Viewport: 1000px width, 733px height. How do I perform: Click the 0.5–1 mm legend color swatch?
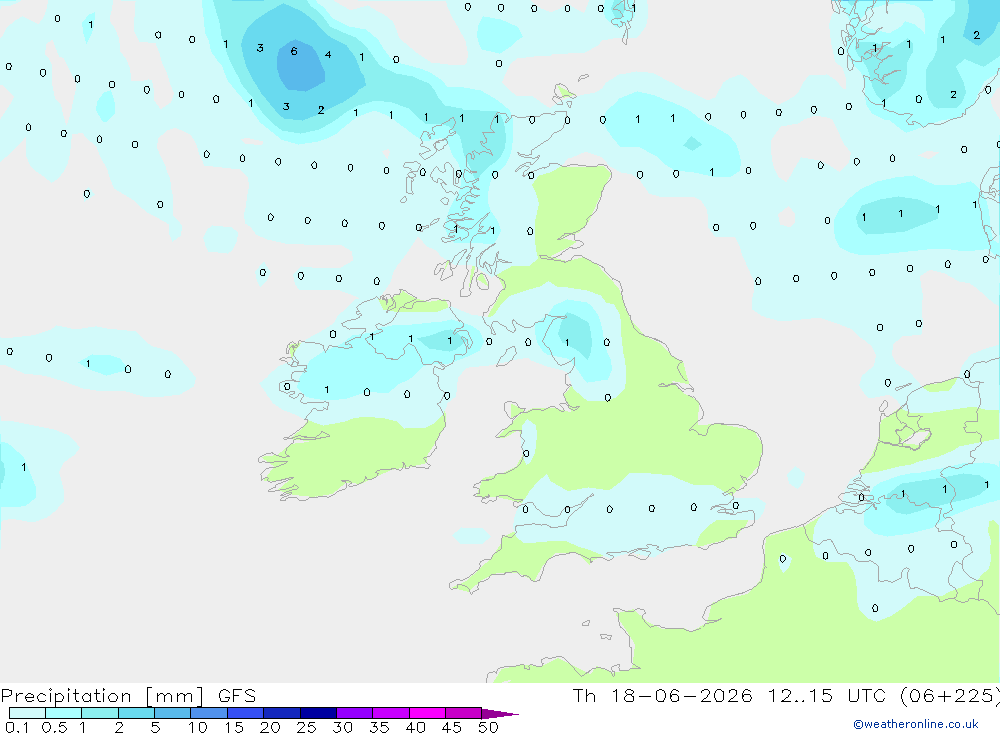[63, 713]
